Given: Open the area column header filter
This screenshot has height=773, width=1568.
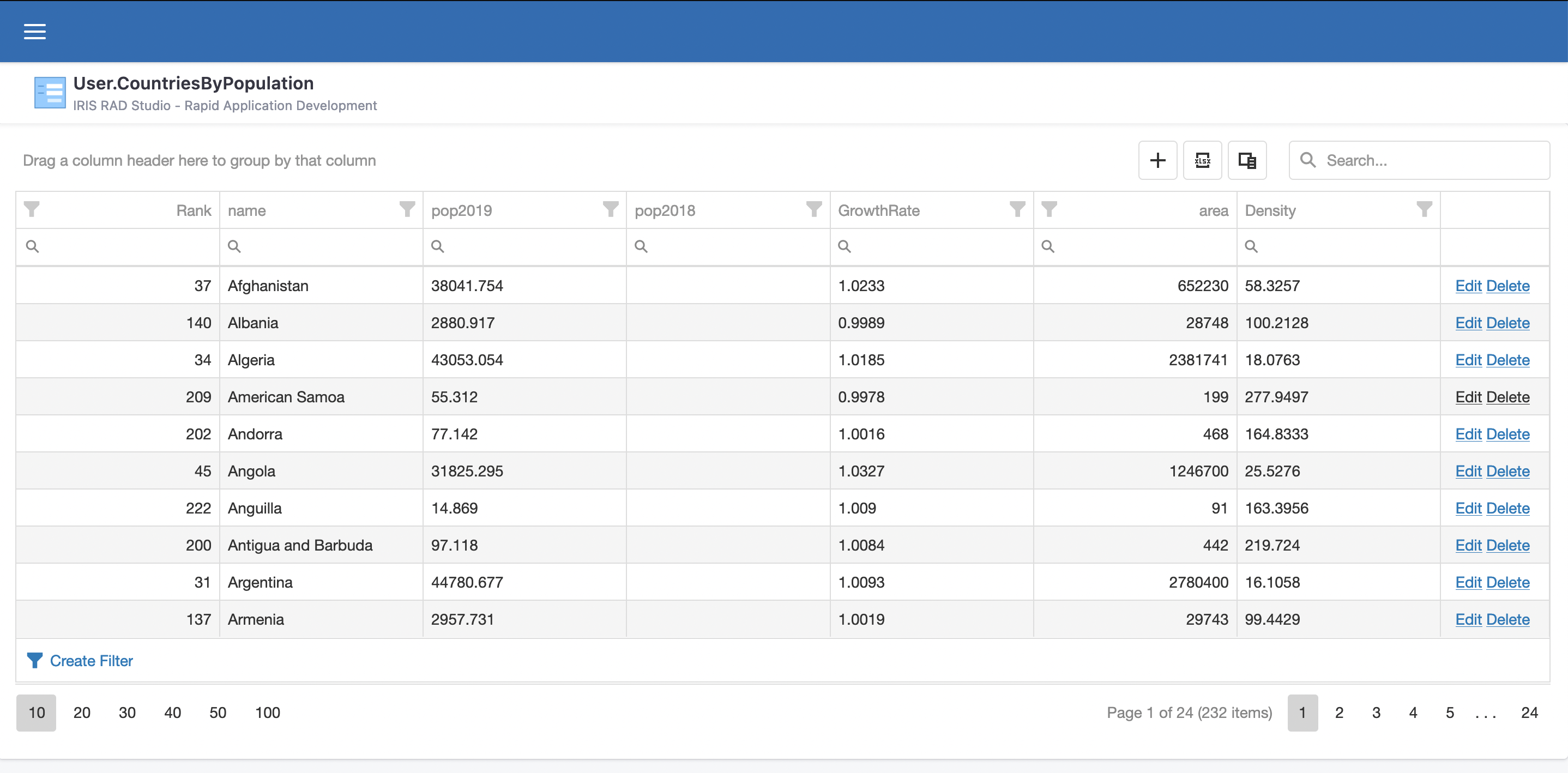Looking at the screenshot, I should click(x=1049, y=209).
